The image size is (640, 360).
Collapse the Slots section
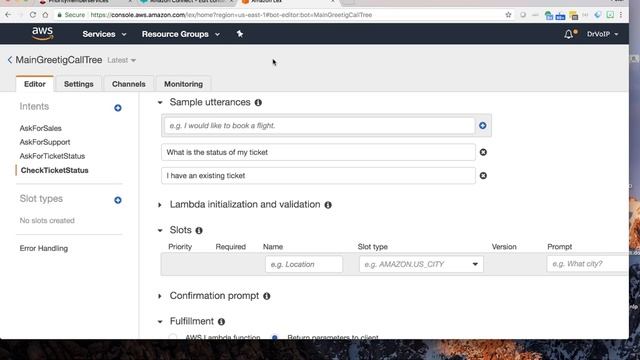pyautogui.click(x=160, y=231)
